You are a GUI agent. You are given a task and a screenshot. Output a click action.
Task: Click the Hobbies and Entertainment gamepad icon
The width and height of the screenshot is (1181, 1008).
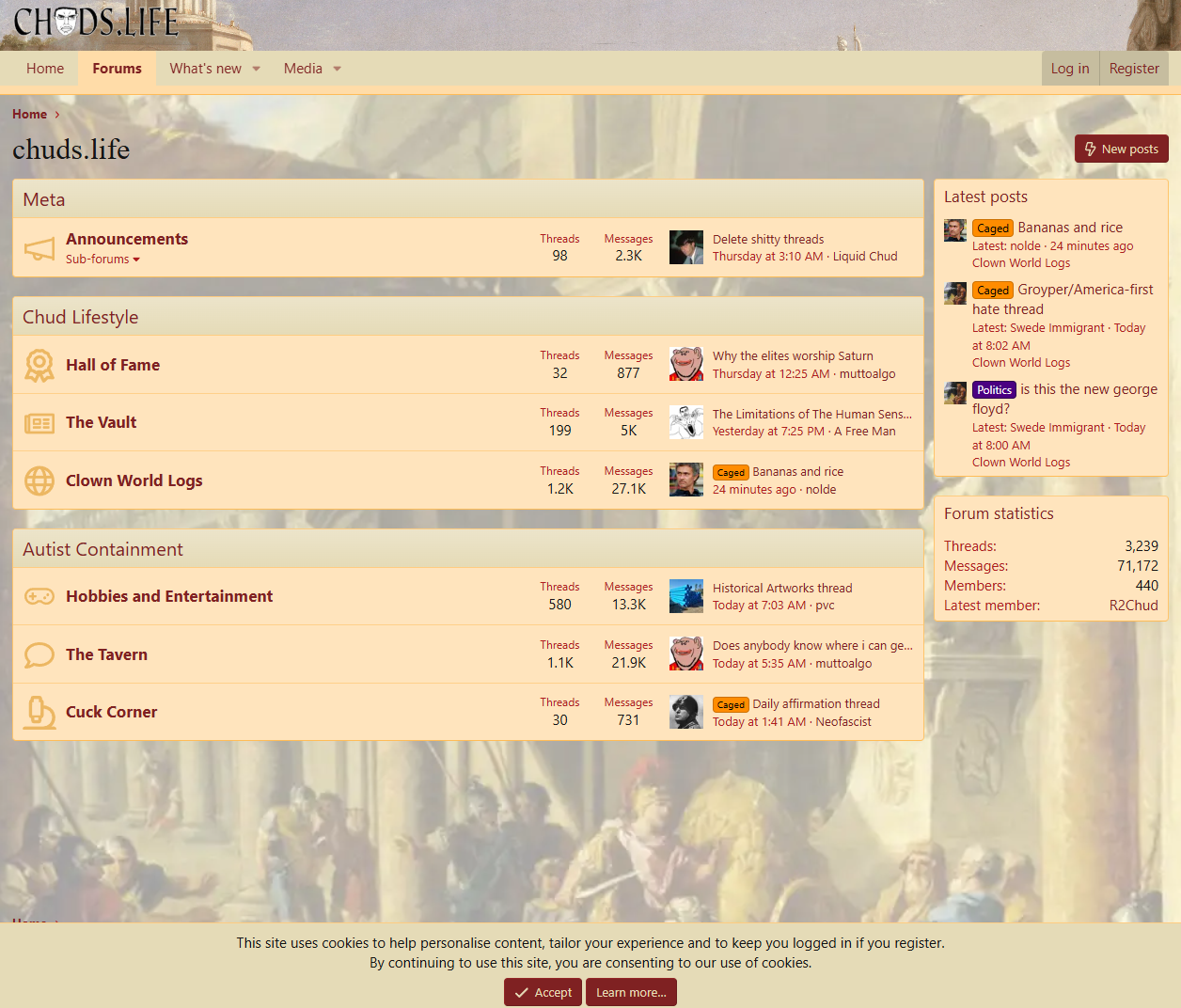coord(39,597)
